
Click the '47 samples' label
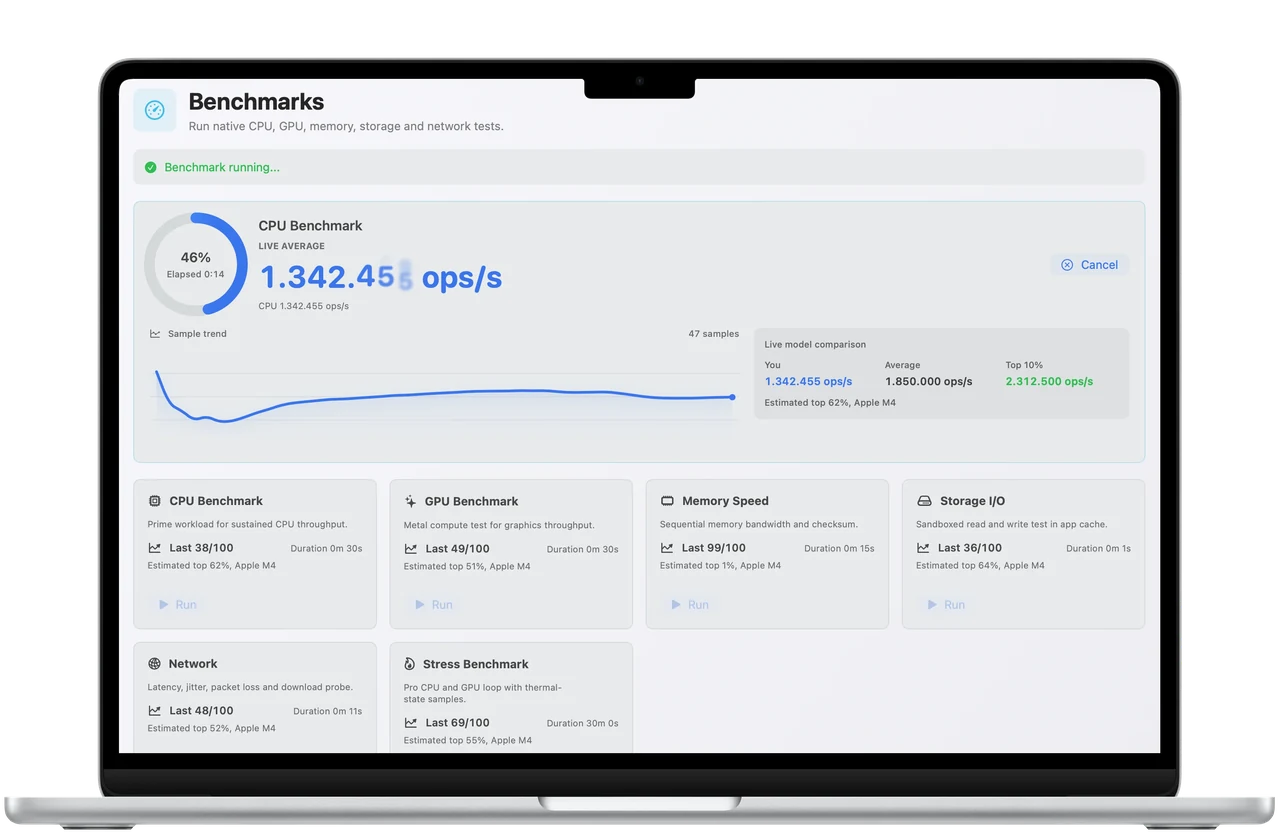click(714, 334)
